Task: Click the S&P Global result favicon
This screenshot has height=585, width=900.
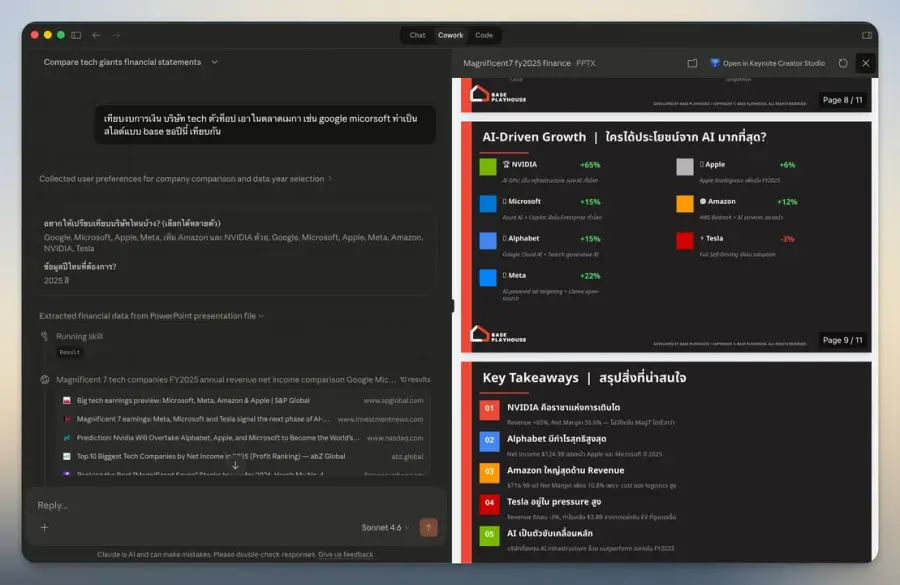Action: 67,401
